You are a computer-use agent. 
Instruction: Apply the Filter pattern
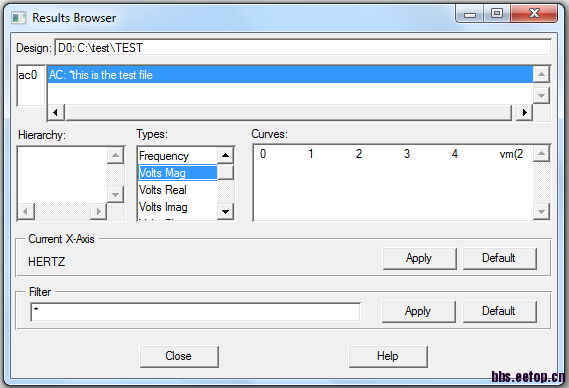pos(418,311)
